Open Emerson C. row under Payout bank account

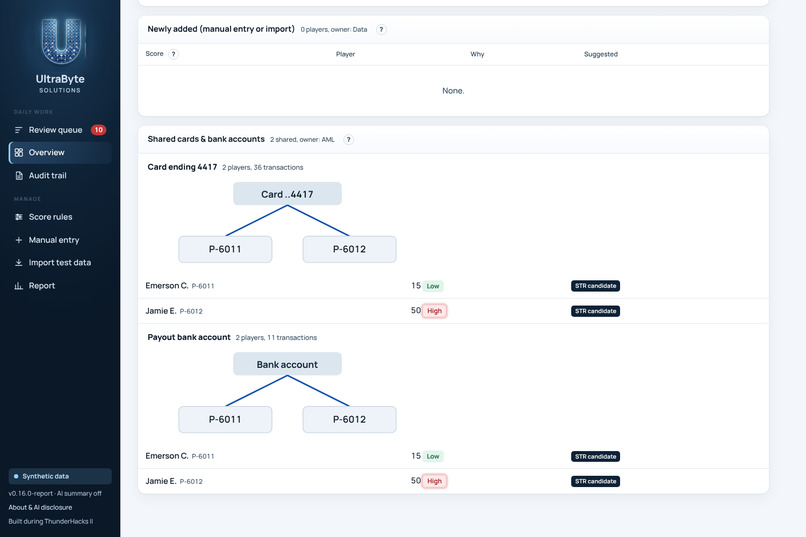pos(453,456)
